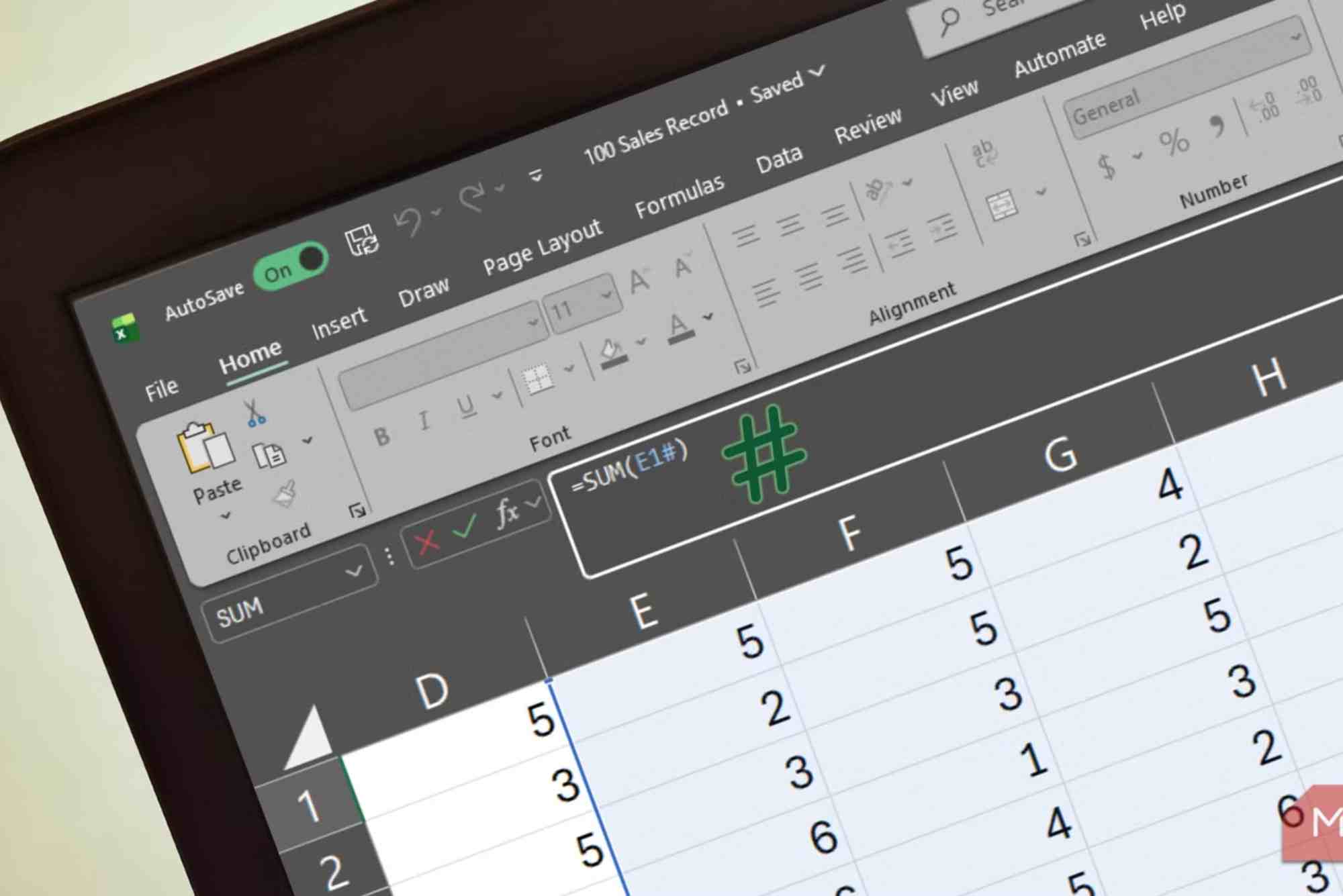Open the Page Layout tab

(x=543, y=246)
